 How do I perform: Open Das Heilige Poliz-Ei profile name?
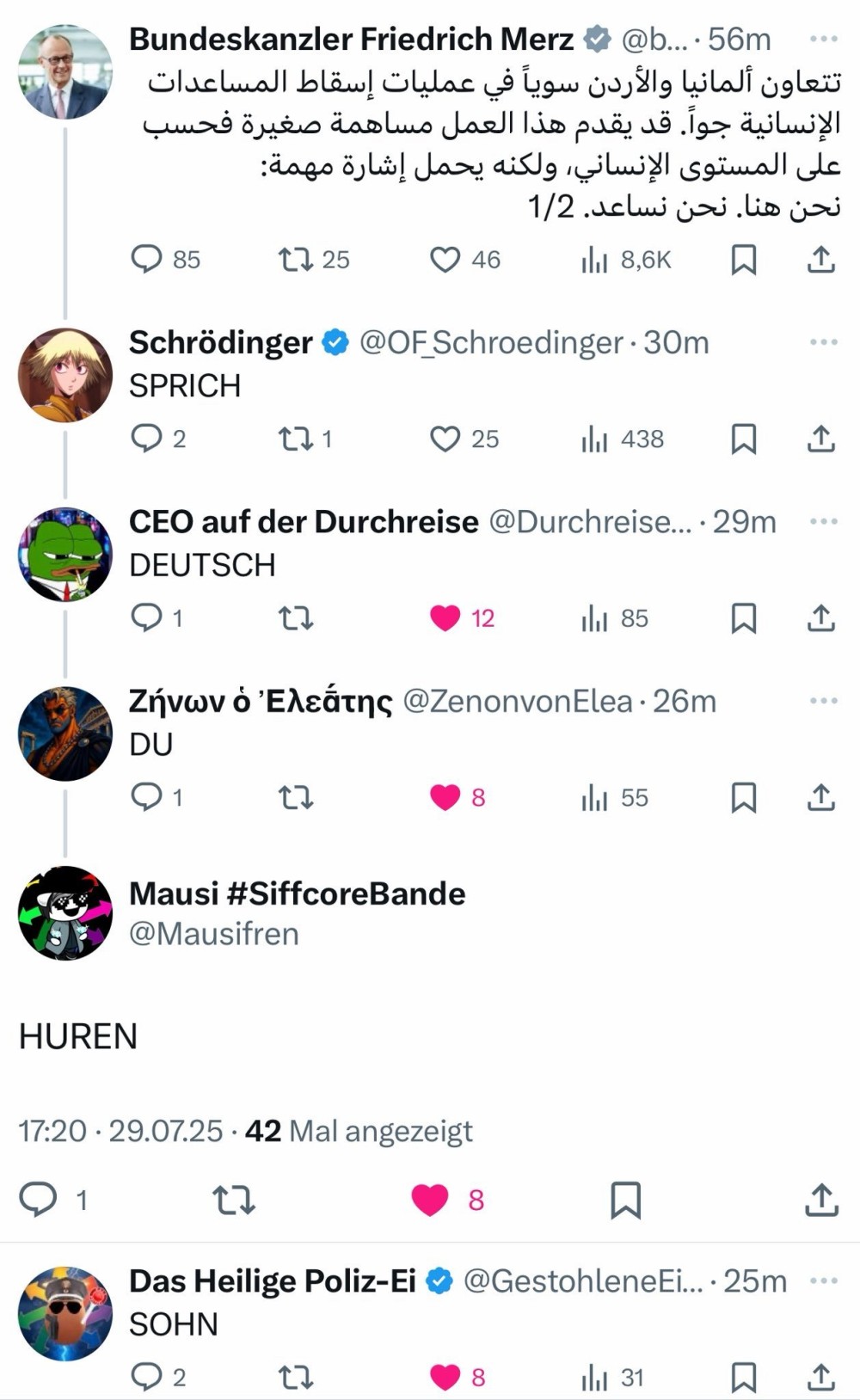(x=273, y=1281)
